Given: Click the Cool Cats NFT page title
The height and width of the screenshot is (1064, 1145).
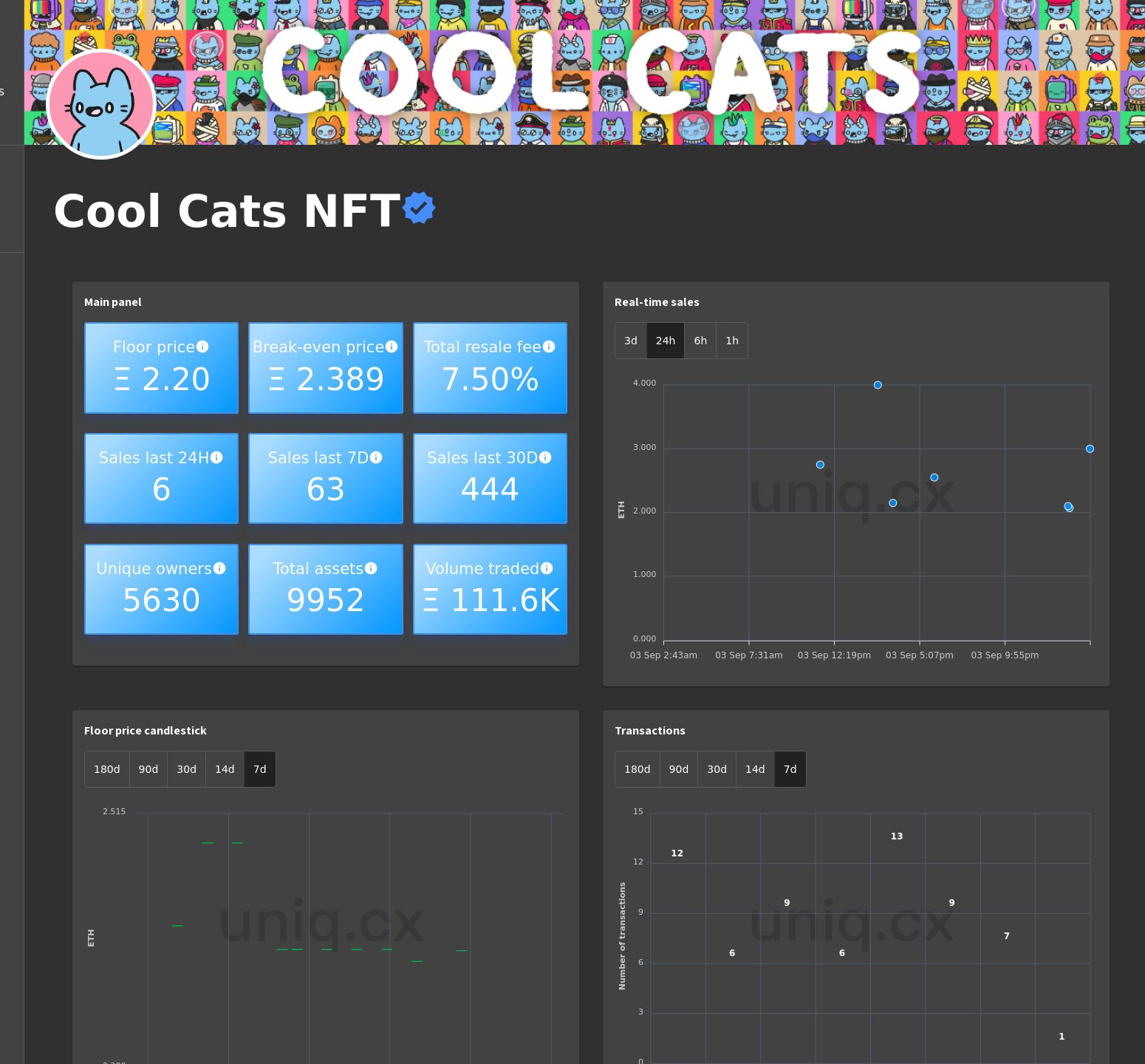Looking at the screenshot, I should coord(228,211).
